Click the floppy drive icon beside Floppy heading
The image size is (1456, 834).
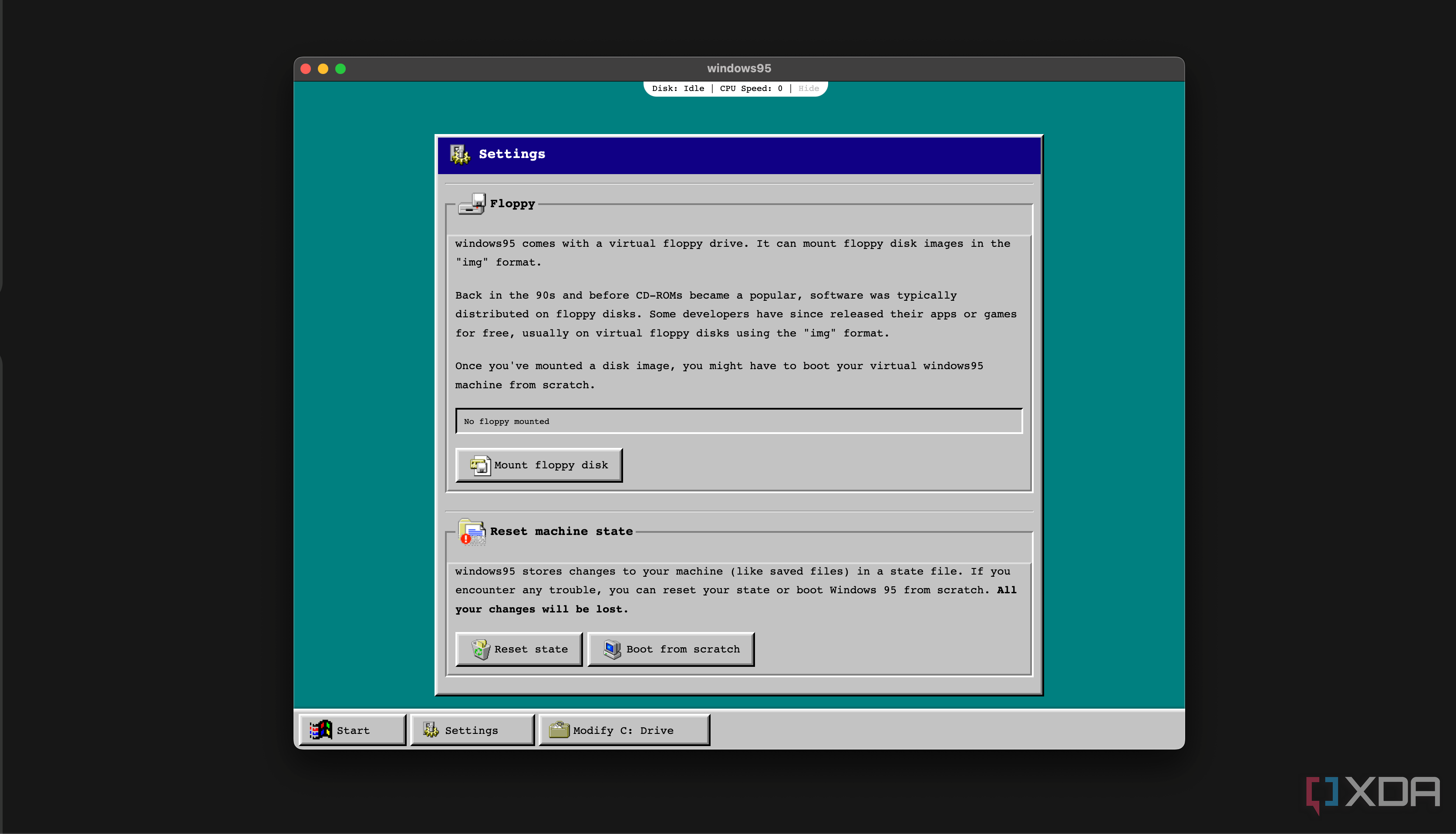click(472, 204)
